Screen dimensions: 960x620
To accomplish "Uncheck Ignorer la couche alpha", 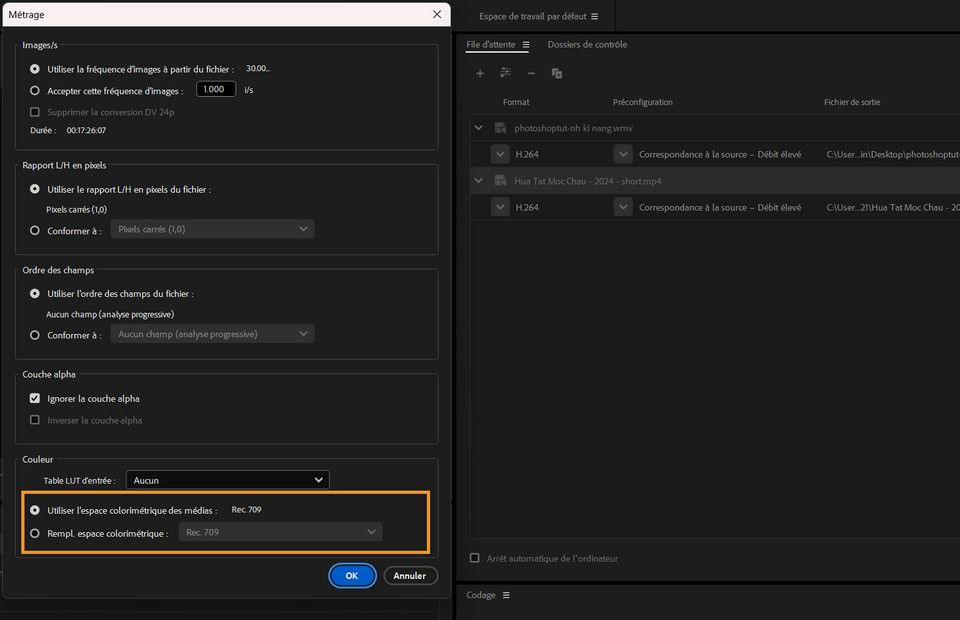I will (34, 398).
